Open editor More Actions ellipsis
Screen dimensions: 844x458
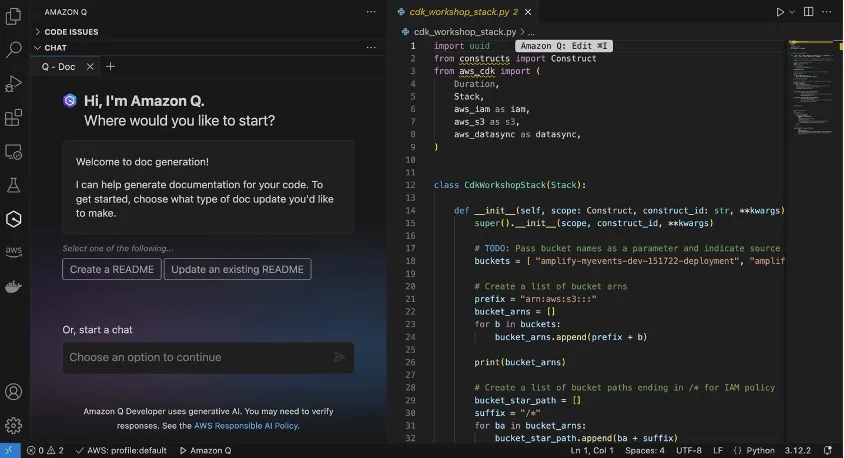pyautogui.click(x=827, y=12)
